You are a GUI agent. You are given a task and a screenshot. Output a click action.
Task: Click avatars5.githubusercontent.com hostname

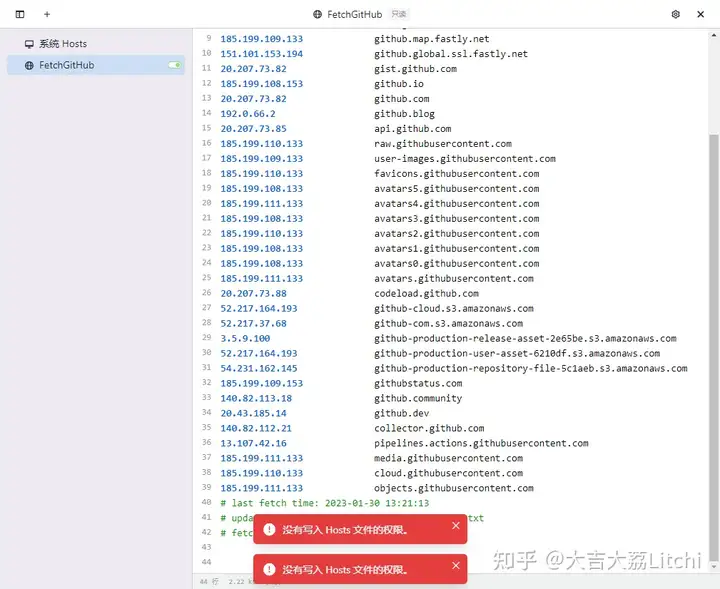click(456, 189)
